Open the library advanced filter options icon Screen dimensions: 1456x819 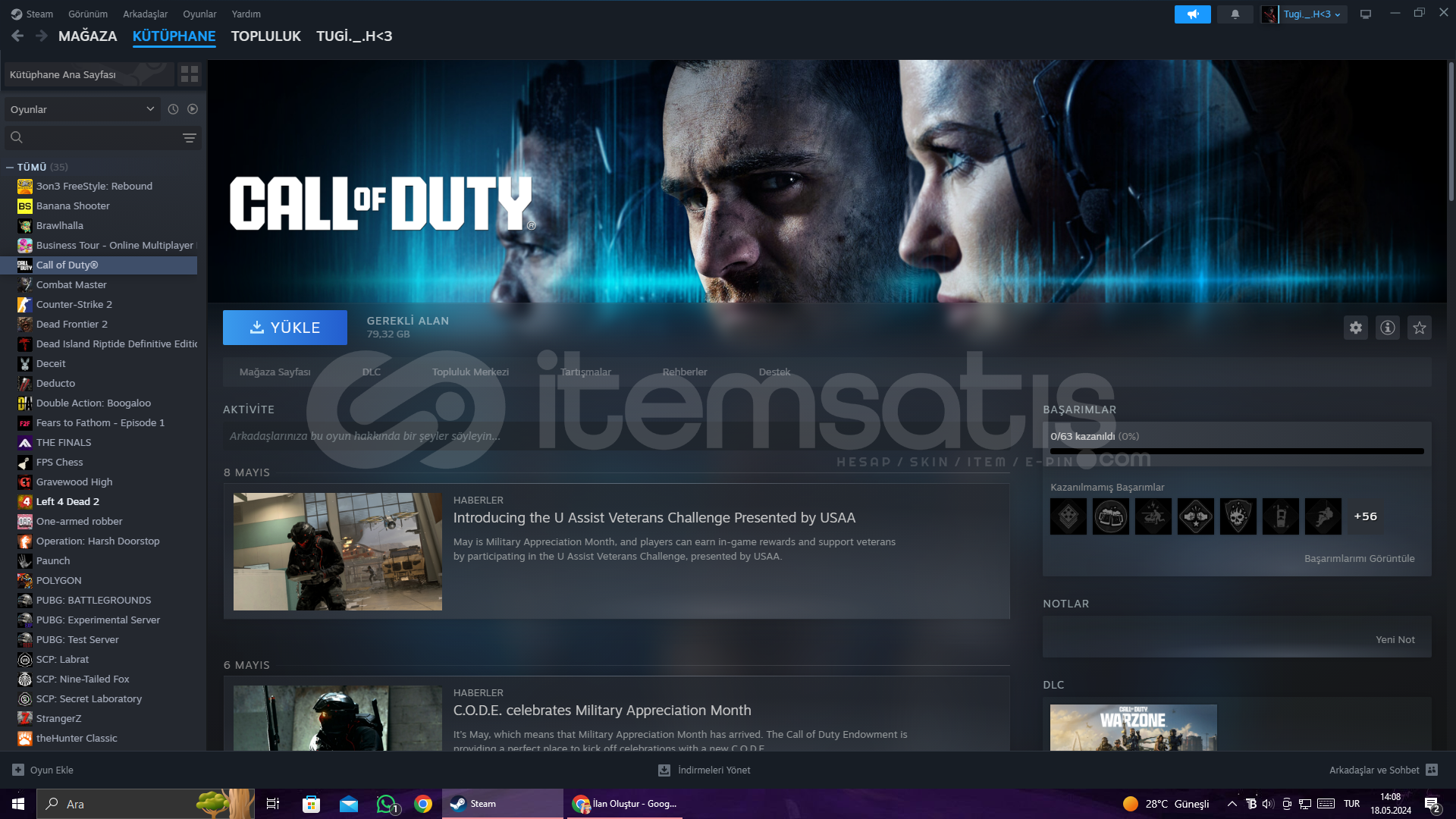pyautogui.click(x=190, y=138)
